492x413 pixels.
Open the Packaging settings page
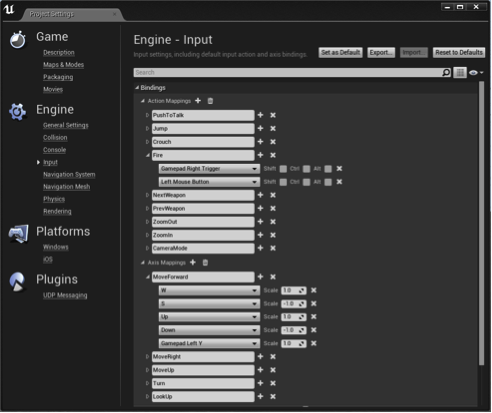coord(58,77)
